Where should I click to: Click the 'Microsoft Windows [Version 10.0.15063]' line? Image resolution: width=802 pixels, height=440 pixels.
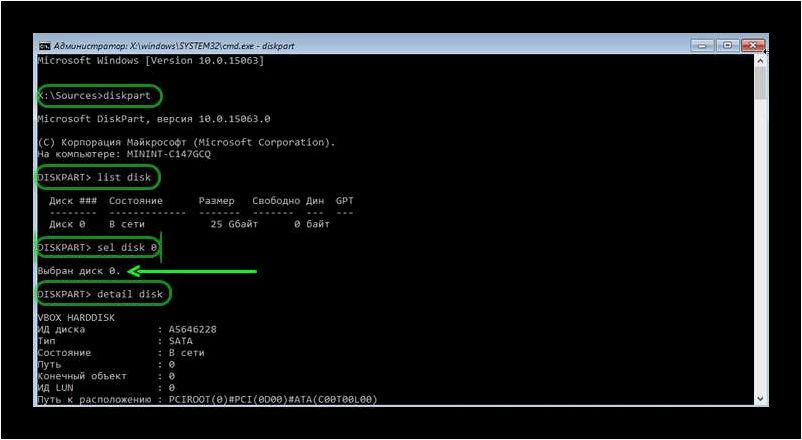[x=151, y=60]
